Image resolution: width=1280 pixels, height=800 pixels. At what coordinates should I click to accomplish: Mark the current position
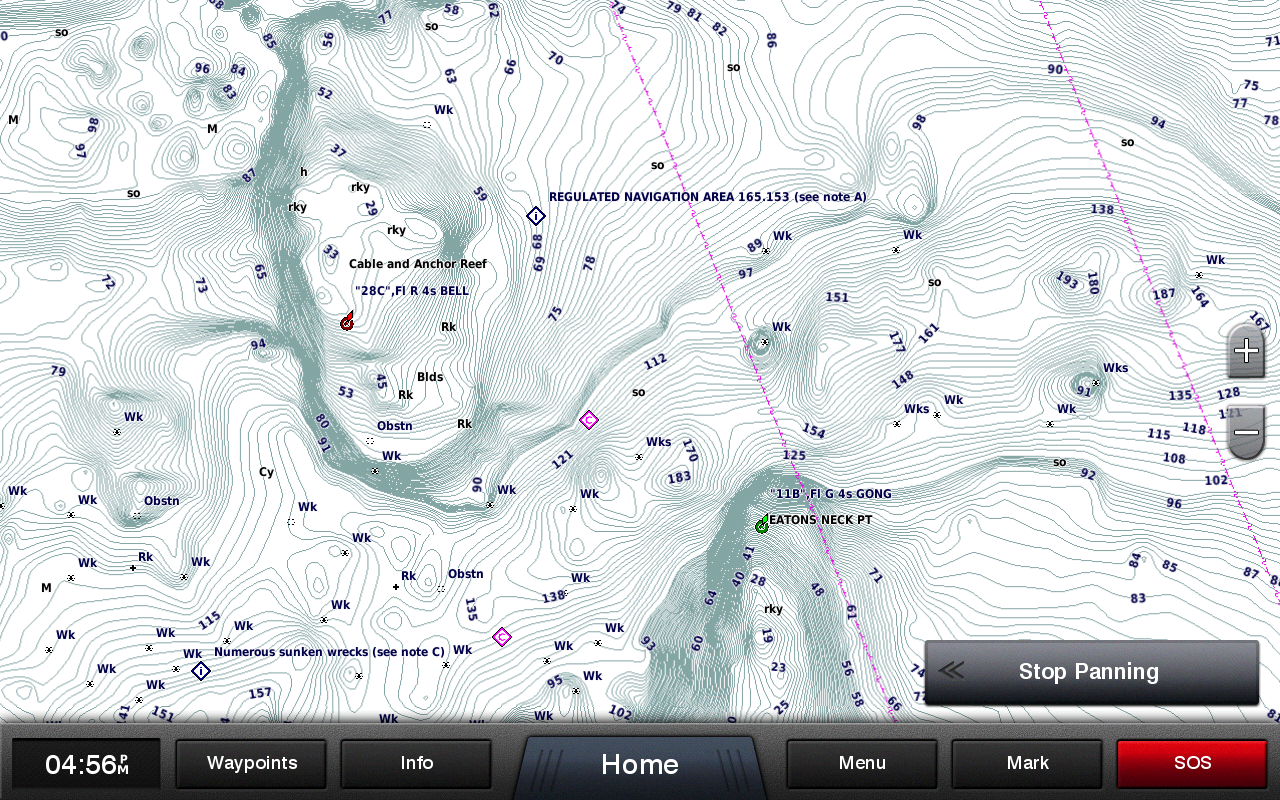1026,763
